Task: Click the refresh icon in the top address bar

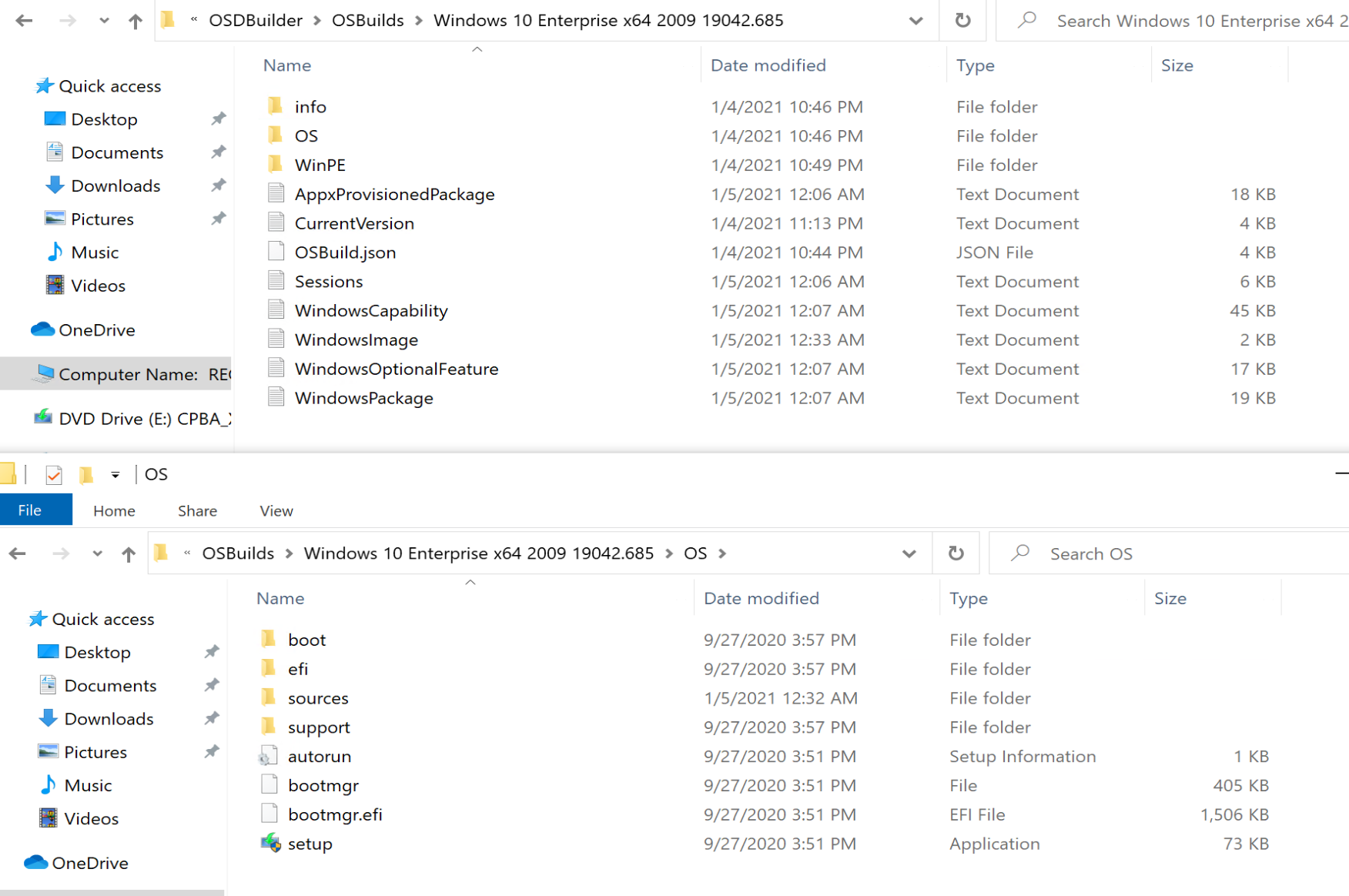Action: pyautogui.click(x=962, y=21)
